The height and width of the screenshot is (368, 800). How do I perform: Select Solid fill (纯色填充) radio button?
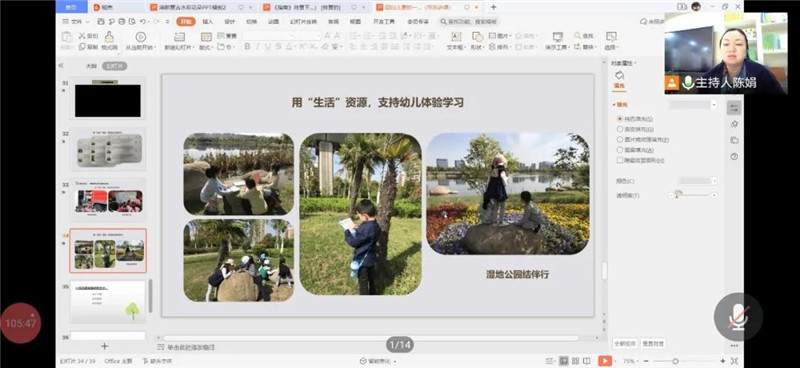[x=620, y=118]
